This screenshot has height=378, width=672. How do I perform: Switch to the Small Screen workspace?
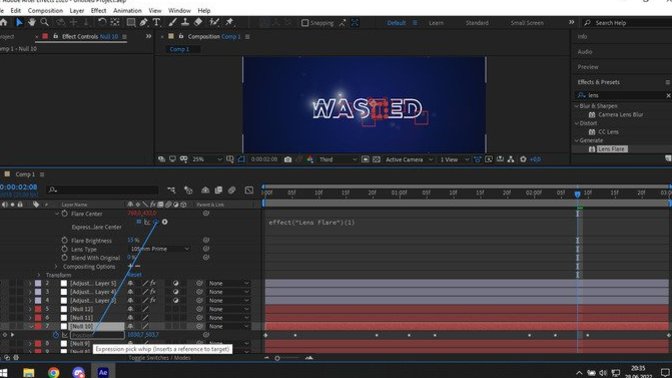(x=527, y=23)
